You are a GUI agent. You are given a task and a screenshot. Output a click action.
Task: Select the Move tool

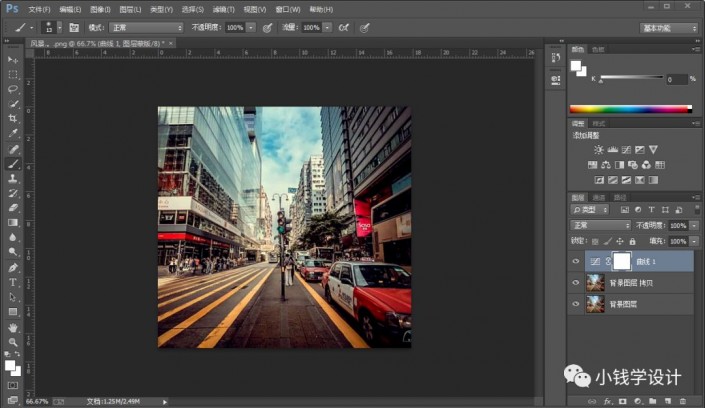pos(13,60)
